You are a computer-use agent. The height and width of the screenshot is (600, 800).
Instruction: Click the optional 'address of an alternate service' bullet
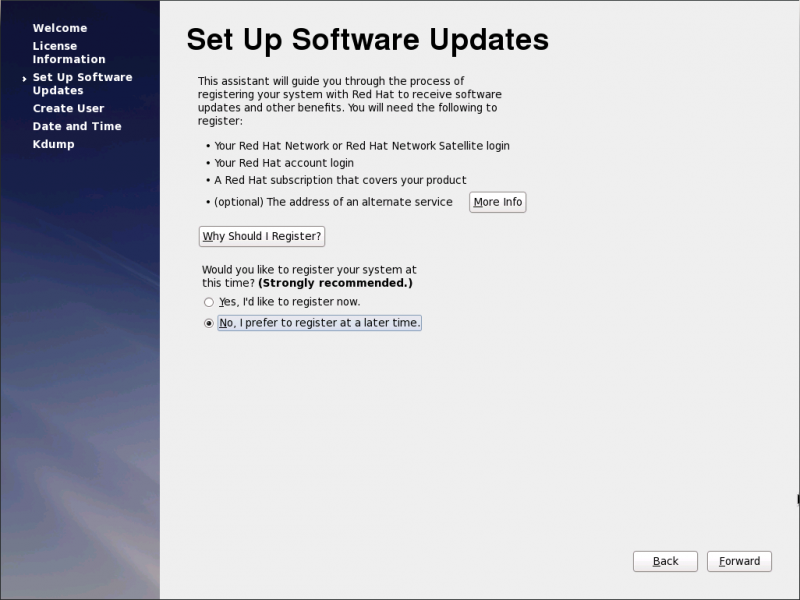point(333,202)
